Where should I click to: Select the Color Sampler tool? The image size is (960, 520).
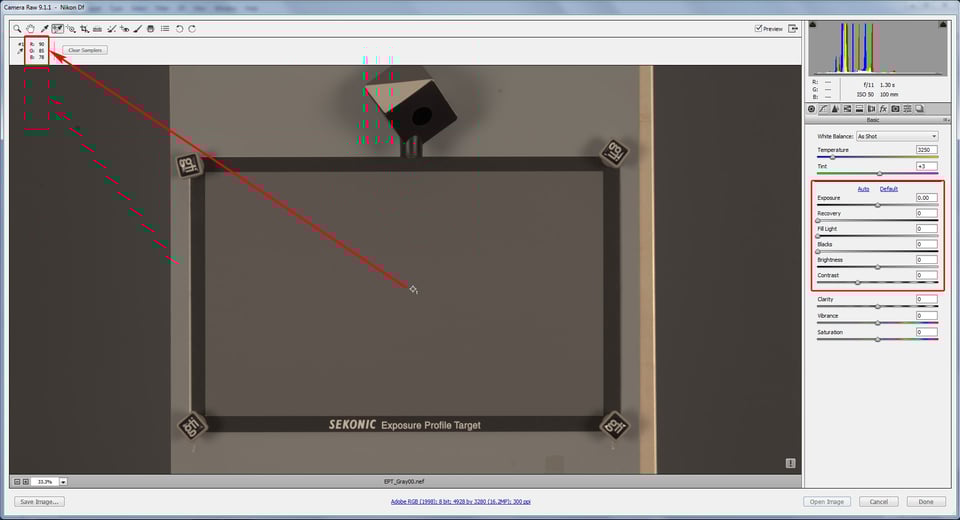tap(58, 29)
